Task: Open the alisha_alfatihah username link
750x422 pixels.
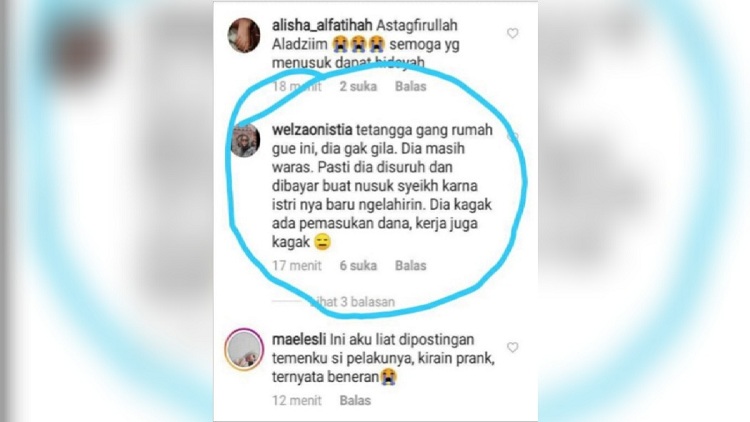Action: [x=322, y=25]
